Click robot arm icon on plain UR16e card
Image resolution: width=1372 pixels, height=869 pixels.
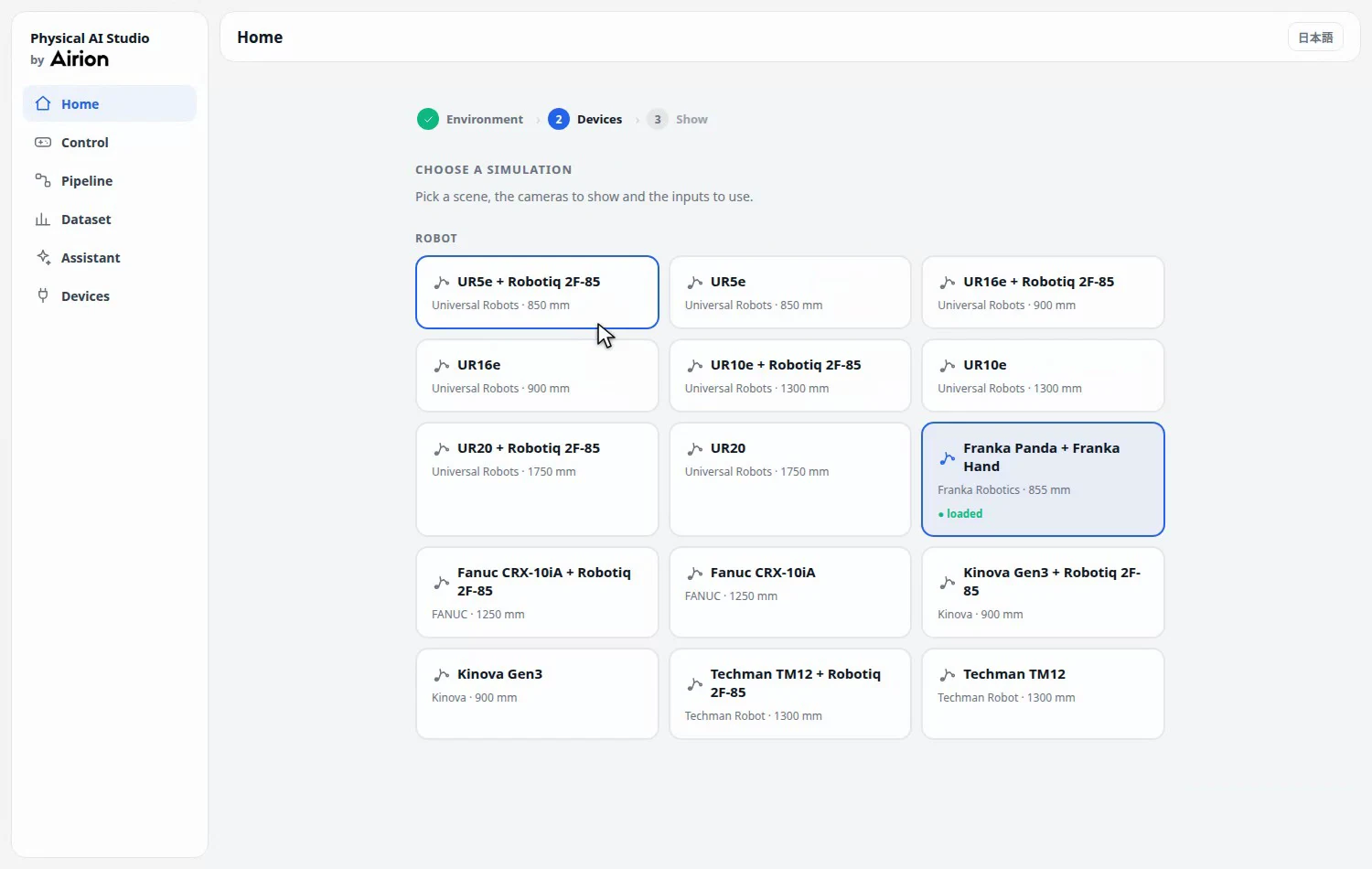pos(441,366)
